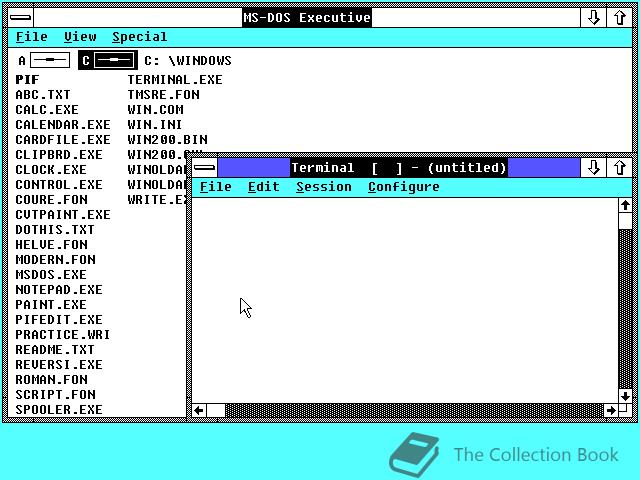Open File menu in MS-DOS Executive

pyautogui.click(x=31, y=37)
